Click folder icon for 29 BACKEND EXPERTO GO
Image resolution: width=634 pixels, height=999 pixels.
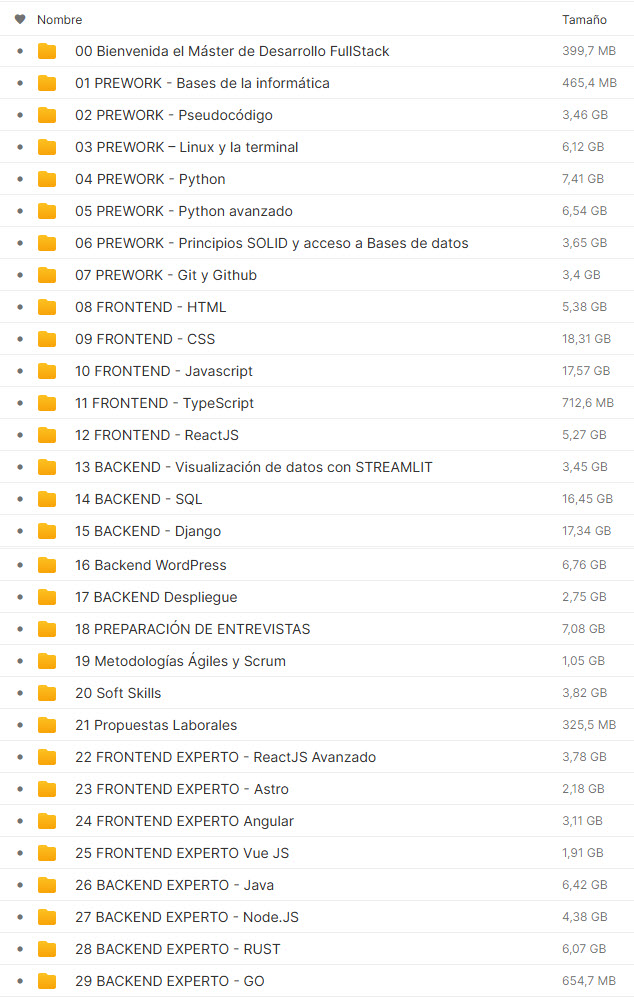coord(47,981)
